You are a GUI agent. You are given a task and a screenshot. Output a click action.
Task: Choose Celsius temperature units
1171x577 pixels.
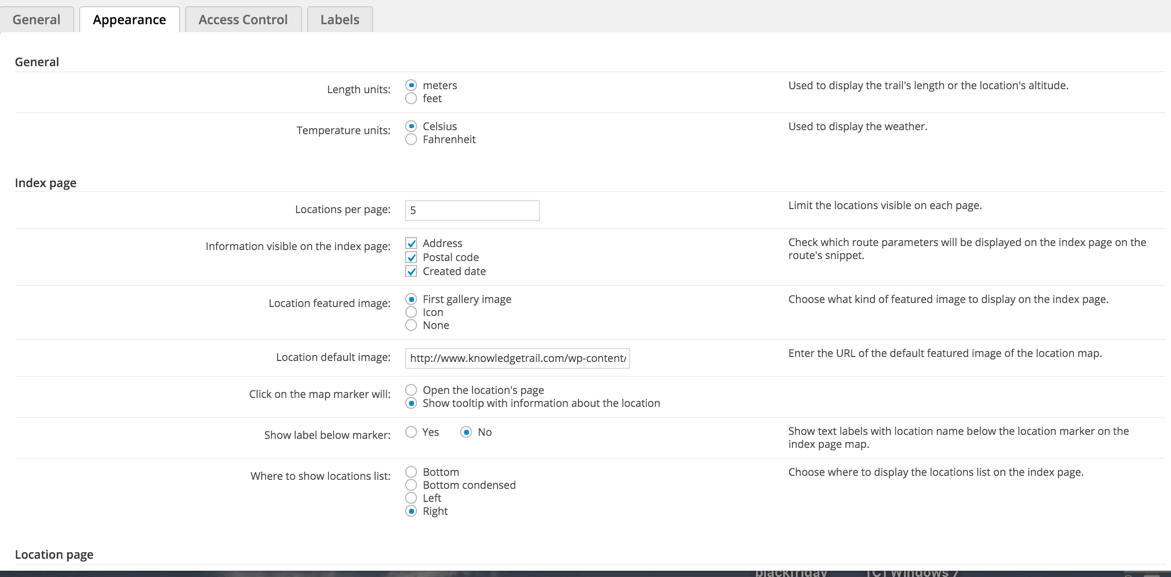click(x=411, y=127)
